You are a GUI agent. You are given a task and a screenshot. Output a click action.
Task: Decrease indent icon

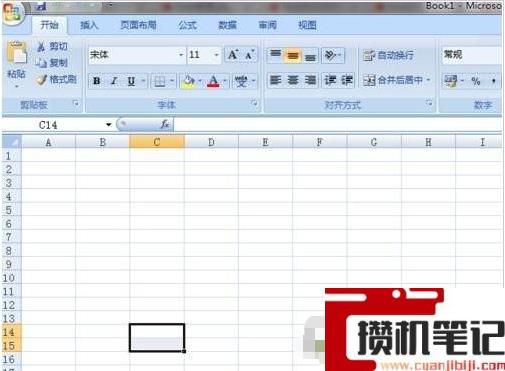coord(330,80)
